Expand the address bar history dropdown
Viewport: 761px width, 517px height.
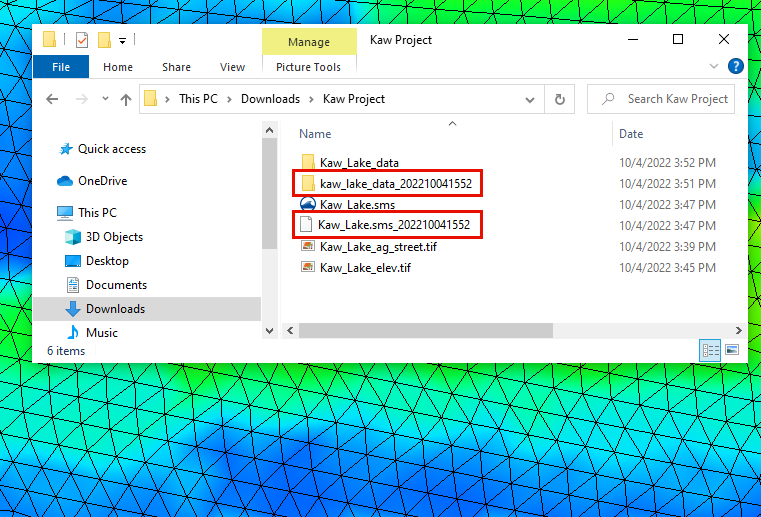(x=530, y=100)
